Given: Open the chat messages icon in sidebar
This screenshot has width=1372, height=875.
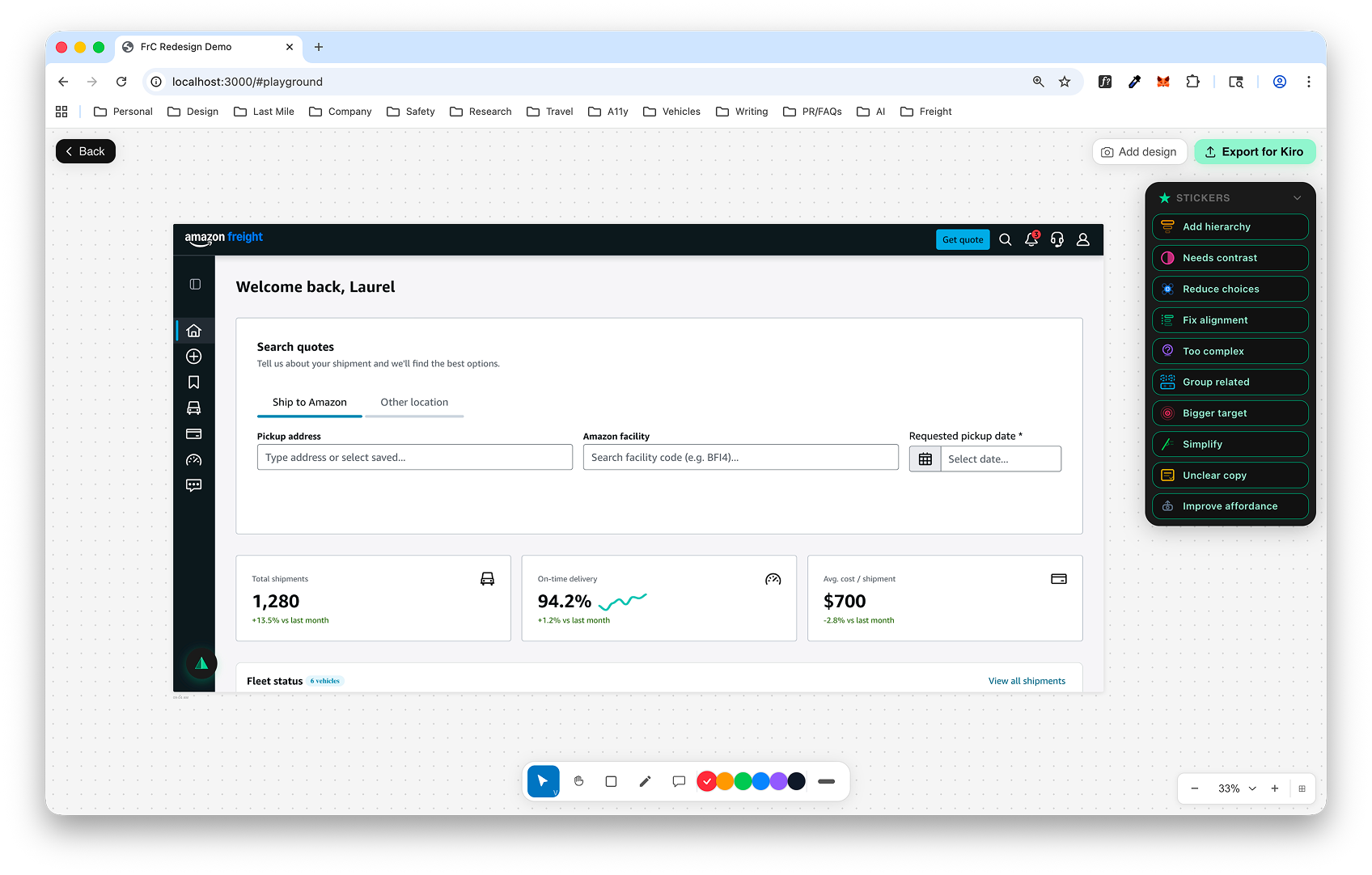Looking at the screenshot, I should click(193, 485).
